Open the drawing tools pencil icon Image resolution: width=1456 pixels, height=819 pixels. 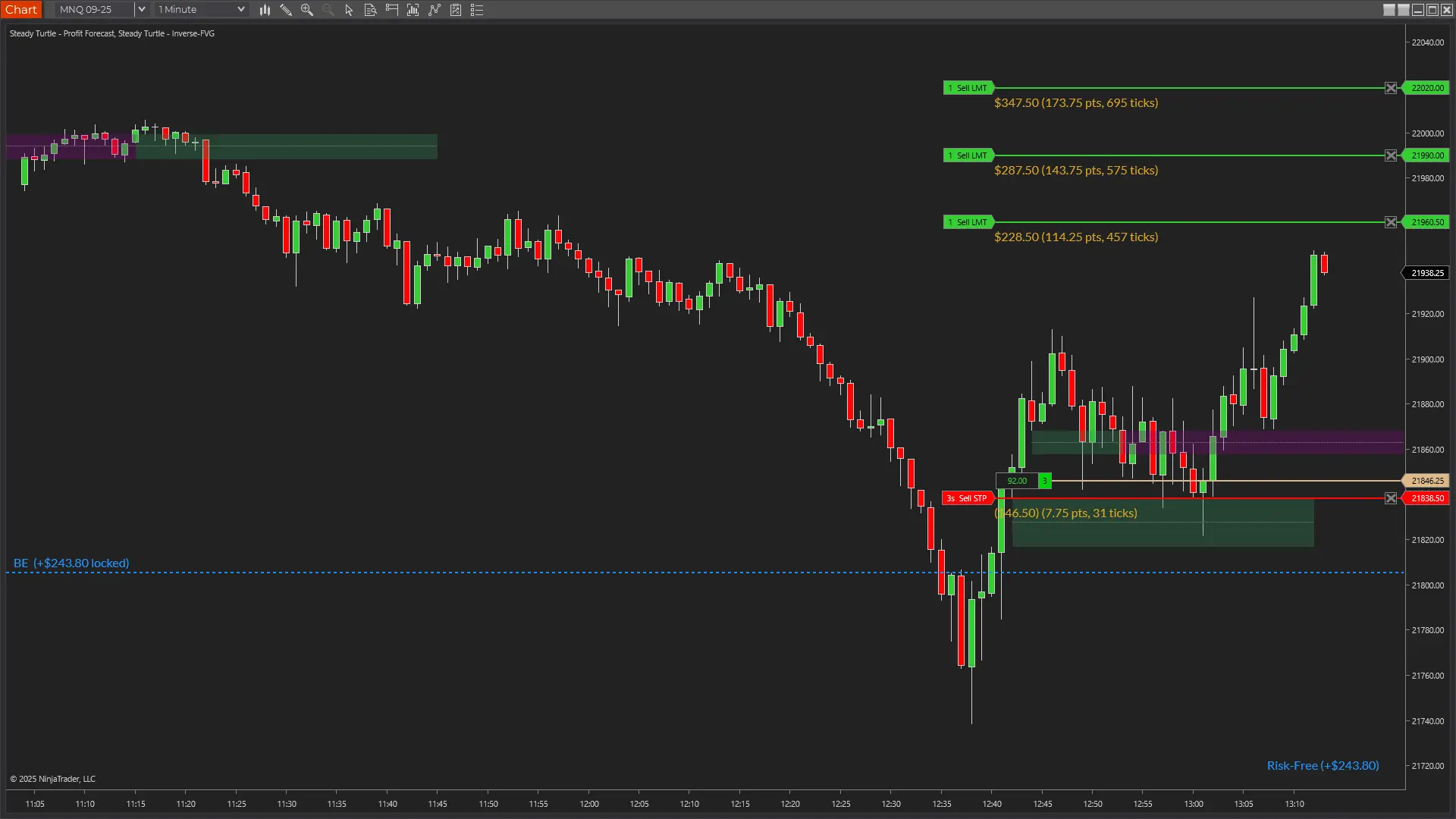tap(286, 10)
